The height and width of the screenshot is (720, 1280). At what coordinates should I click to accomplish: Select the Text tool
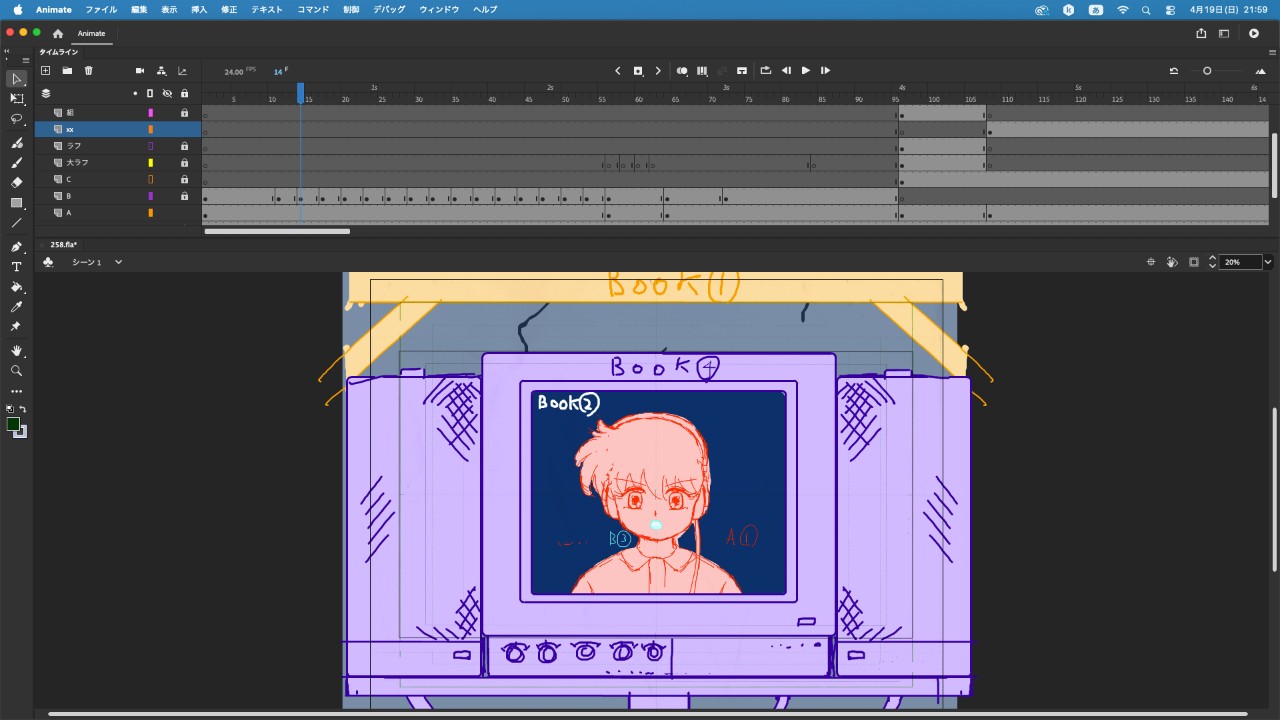click(16, 267)
